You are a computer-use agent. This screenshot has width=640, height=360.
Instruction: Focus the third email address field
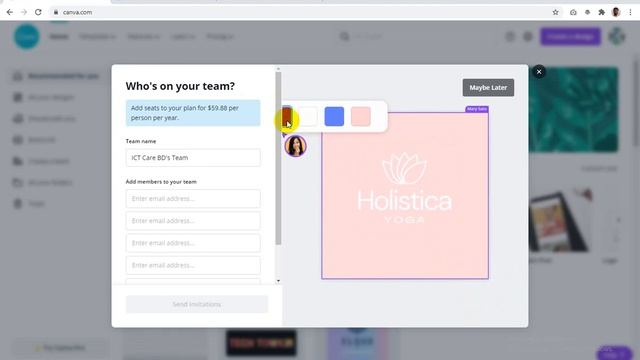tap(193, 243)
